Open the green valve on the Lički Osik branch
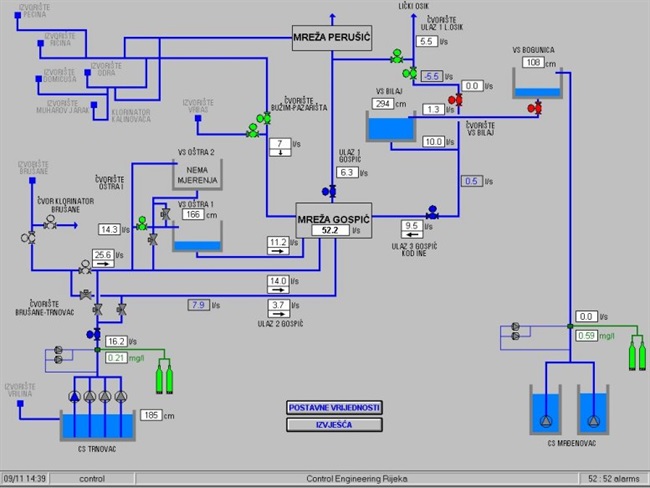 (397, 56)
